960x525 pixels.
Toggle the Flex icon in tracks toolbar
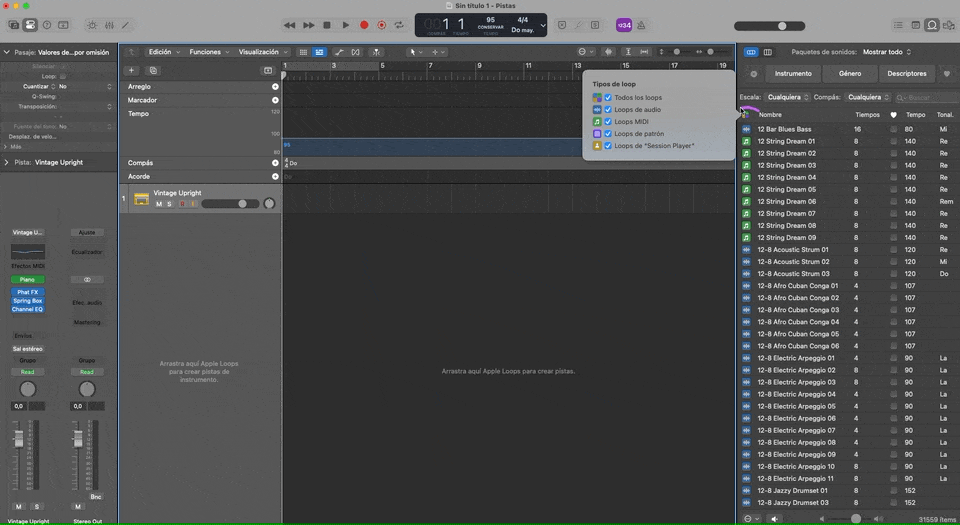(x=356, y=52)
